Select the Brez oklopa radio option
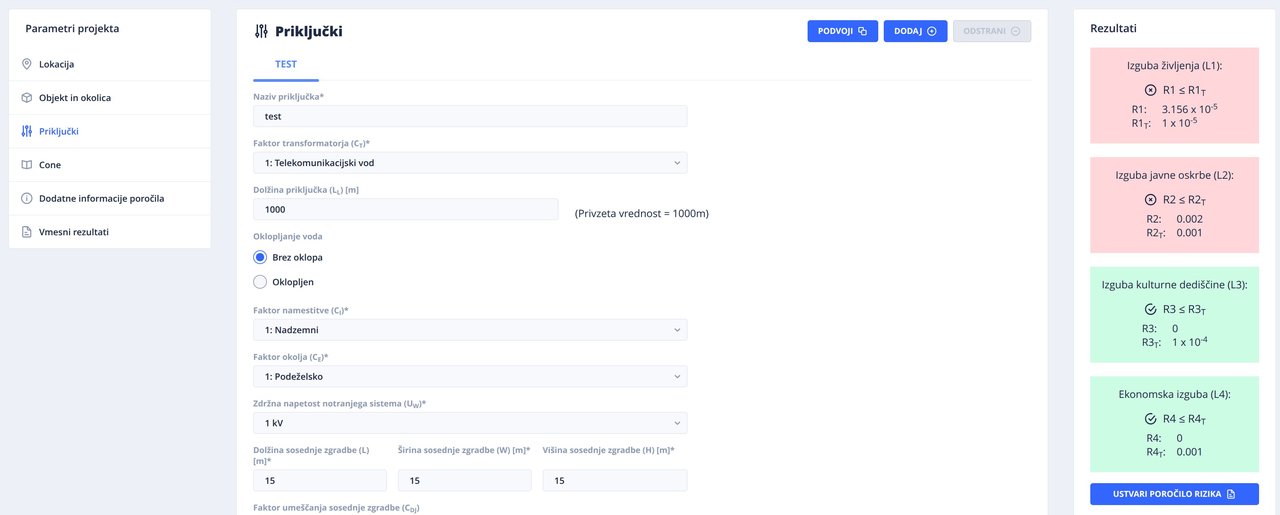The height and width of the screenshot is (515, 1280). [x=260, y=257]
